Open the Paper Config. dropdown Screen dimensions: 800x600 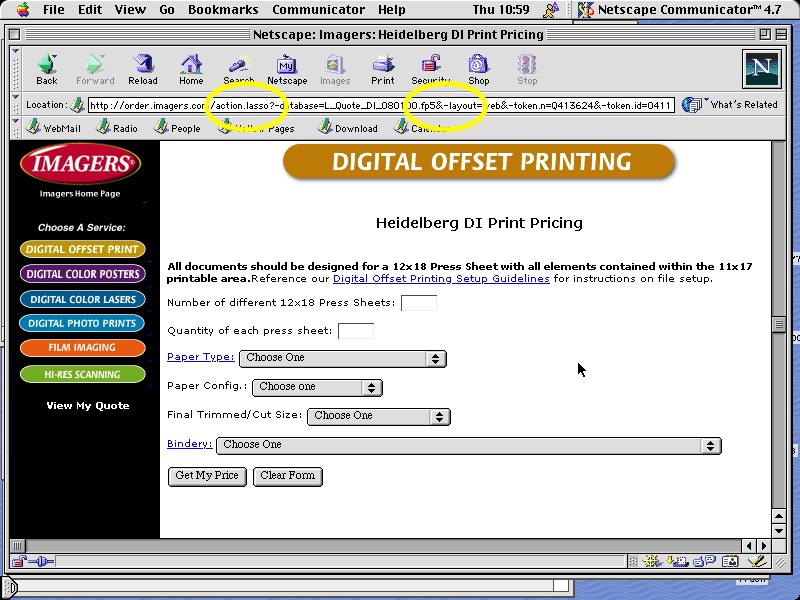(x=317, y=387)
